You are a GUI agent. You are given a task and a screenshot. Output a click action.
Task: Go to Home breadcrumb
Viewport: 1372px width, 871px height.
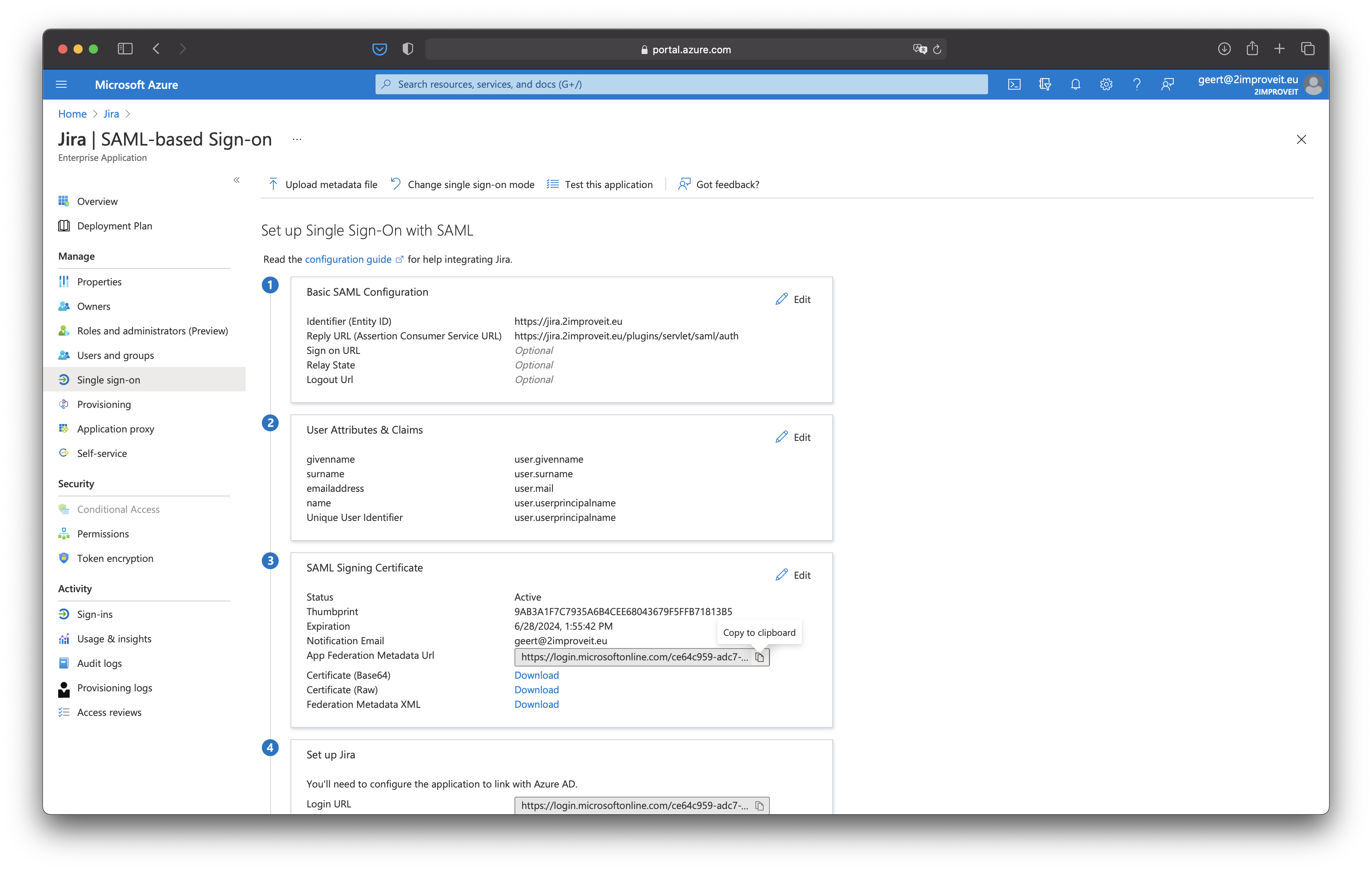click(x=72, y=113)
